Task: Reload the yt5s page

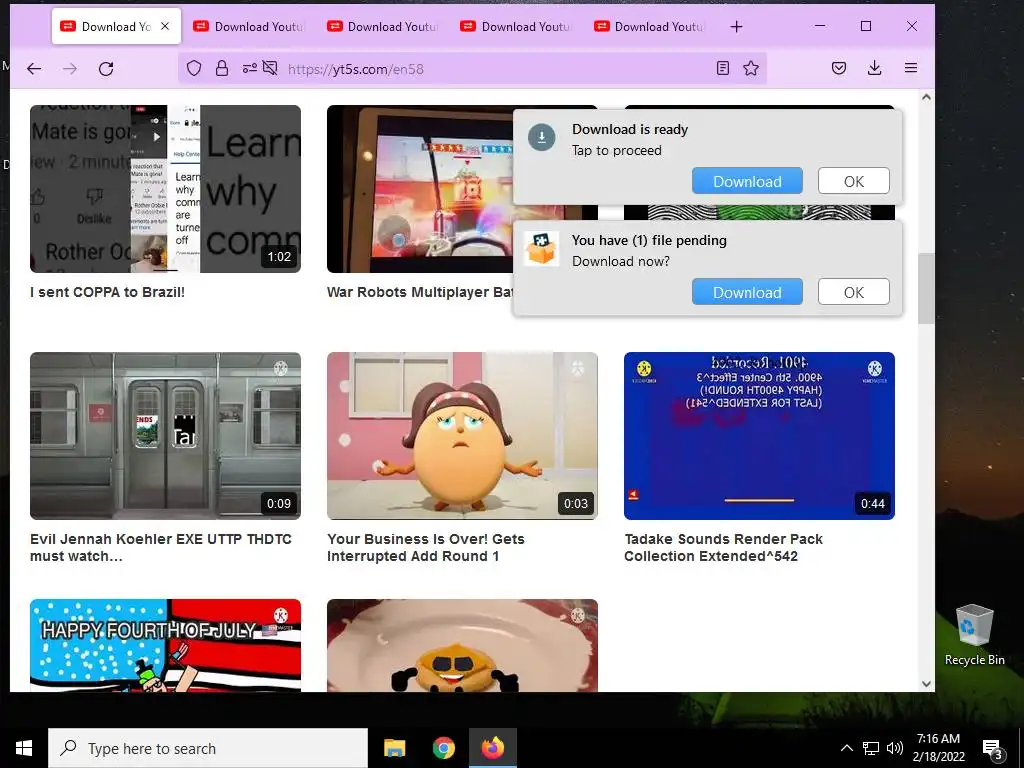Action: coord(106,69)
